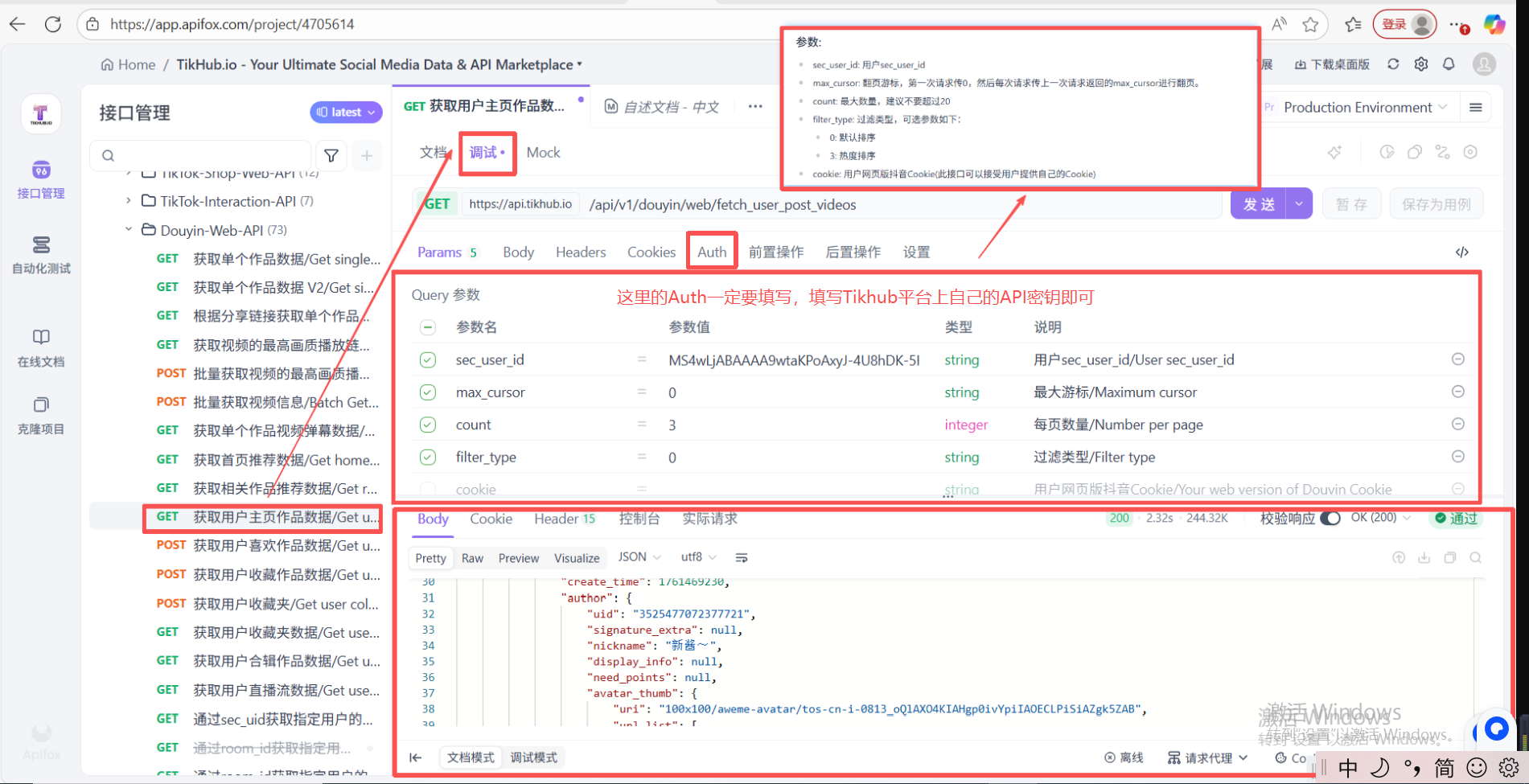Click the filter funnel icon beside search

pos(331,155)
